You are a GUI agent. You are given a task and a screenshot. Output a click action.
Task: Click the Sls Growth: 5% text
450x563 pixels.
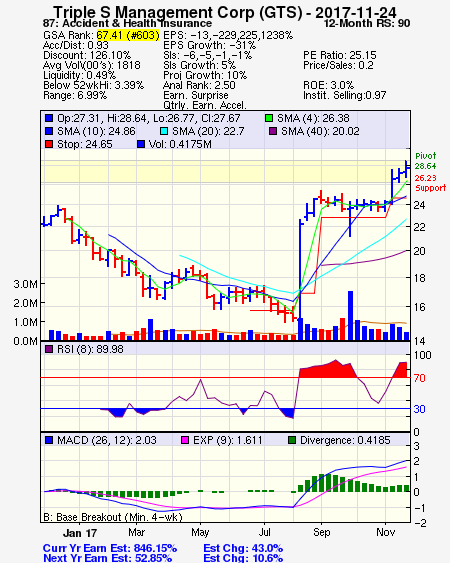pyautogui.click(x=200, y=65)
